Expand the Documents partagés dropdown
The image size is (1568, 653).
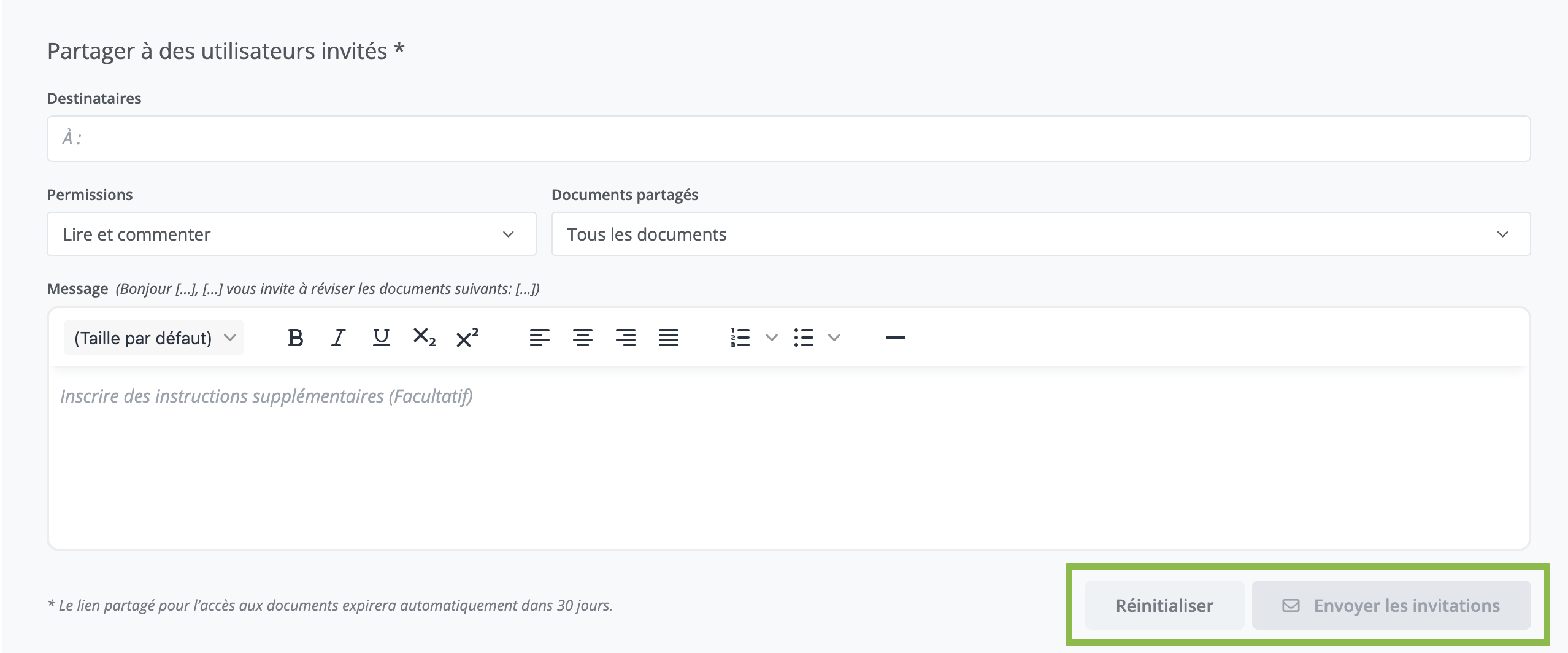click(1040, 234)
